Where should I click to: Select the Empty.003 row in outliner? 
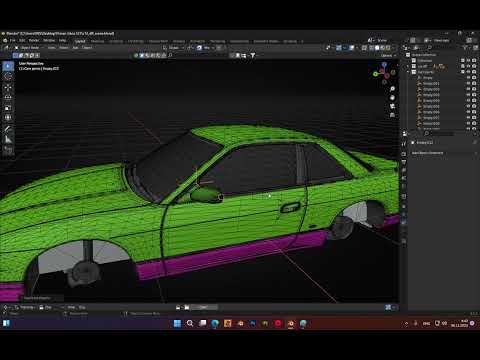(431, 95)
